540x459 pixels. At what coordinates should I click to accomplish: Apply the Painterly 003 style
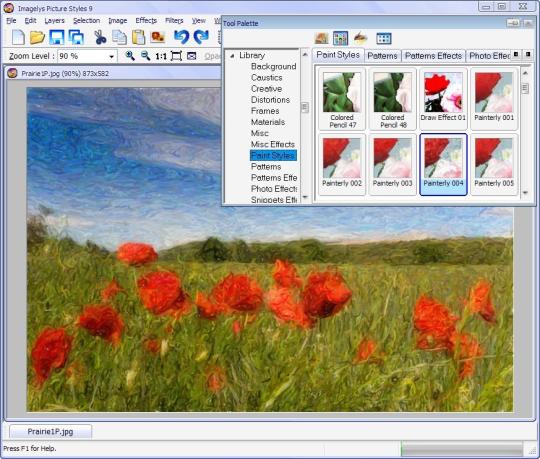(x=393, y=165)
